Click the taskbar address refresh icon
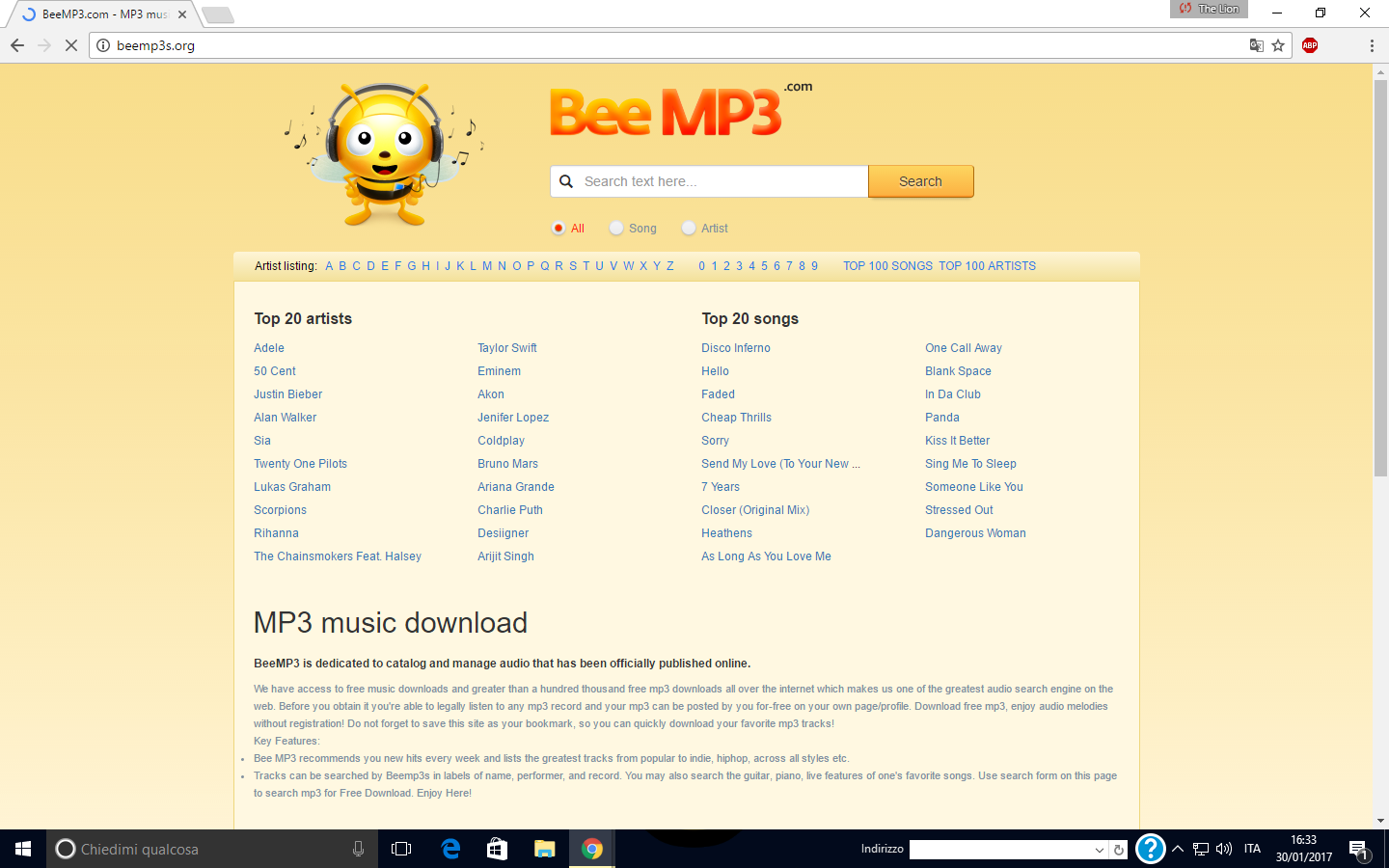 pyautogui.click(x=1118, y=850)
